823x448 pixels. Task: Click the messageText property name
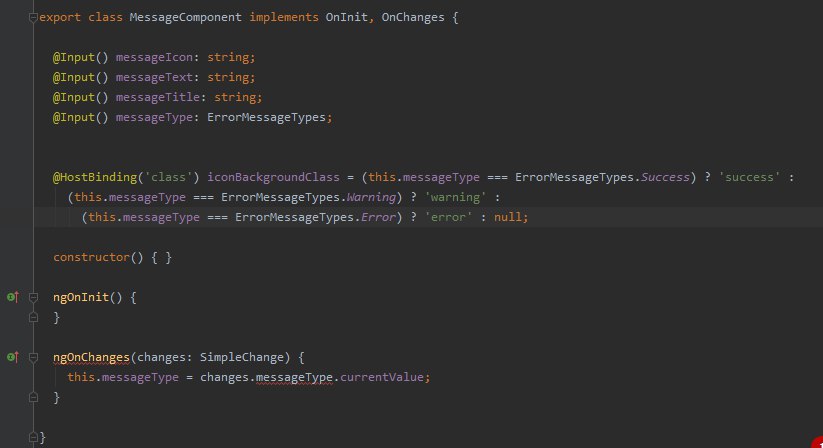click(x=154, y=77)
